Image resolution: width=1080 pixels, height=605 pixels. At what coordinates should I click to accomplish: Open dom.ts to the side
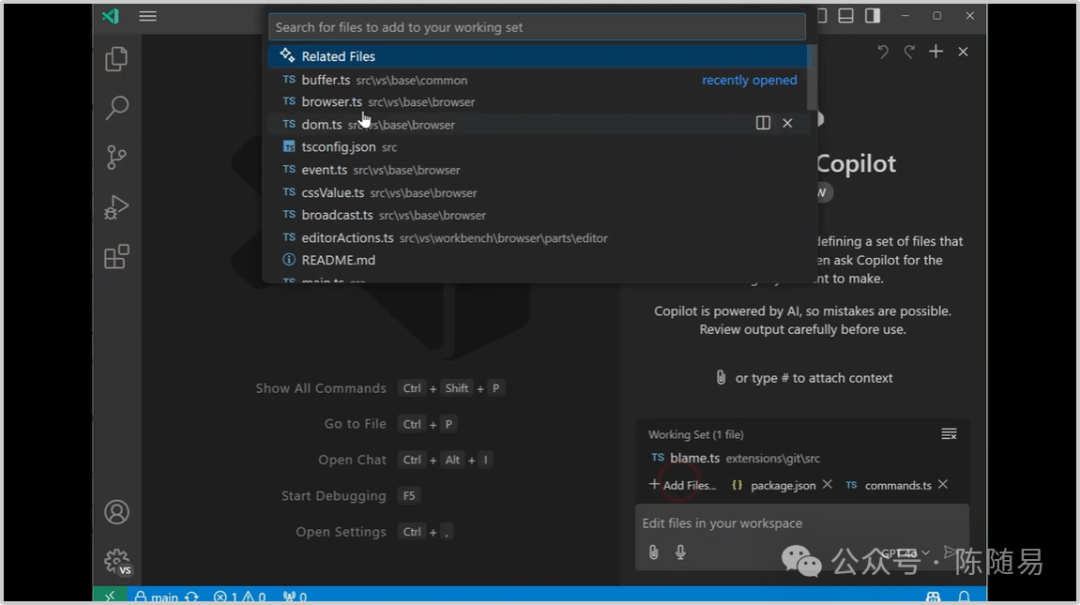(x=762, y=123)
